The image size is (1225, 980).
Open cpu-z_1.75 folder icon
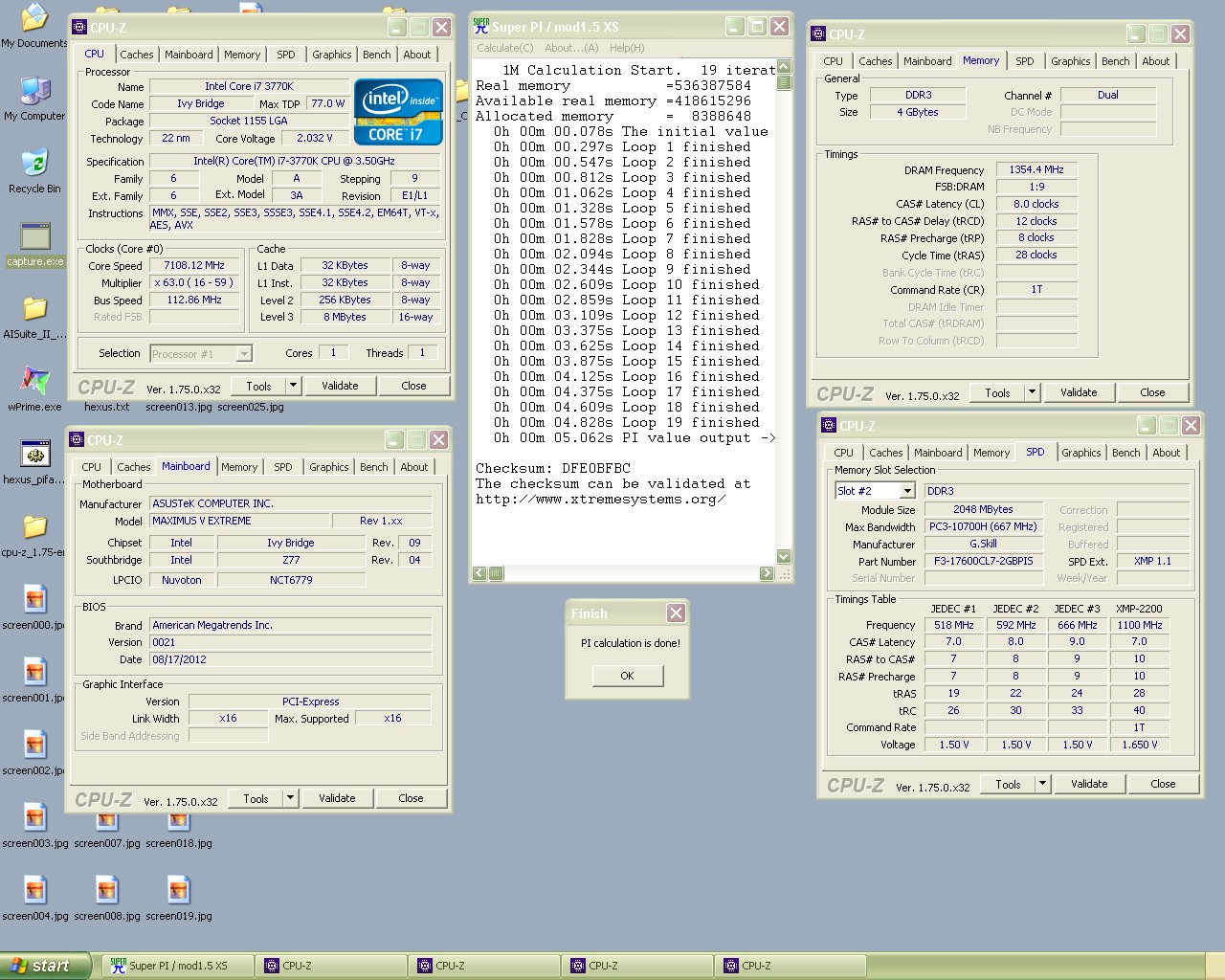(x=34, y=536)
